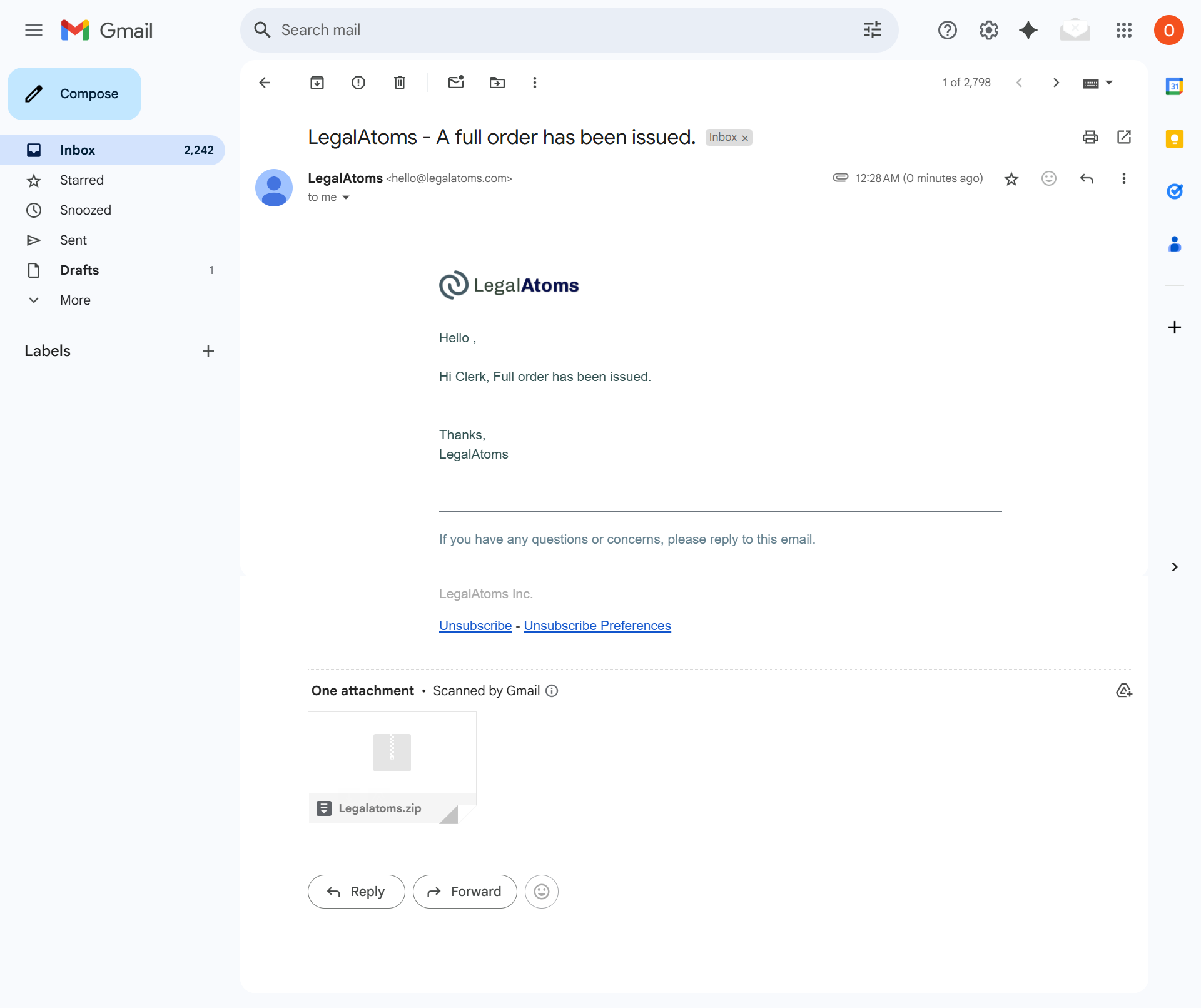
Task: Open the main menu hamburger icon
Action: pyautogui.click(x=34, y=30)
